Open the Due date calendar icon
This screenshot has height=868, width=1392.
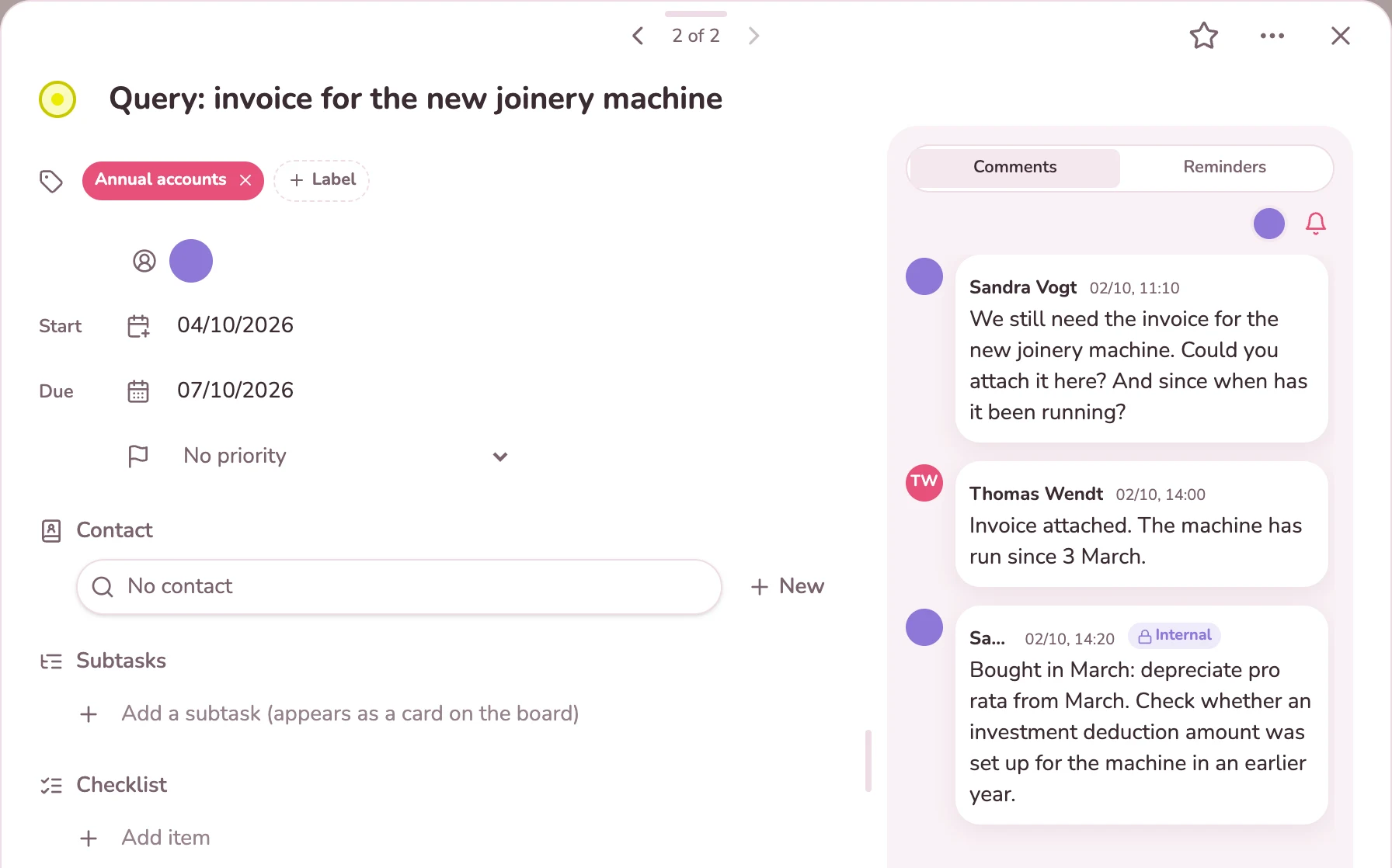click(x=138, y=391)
